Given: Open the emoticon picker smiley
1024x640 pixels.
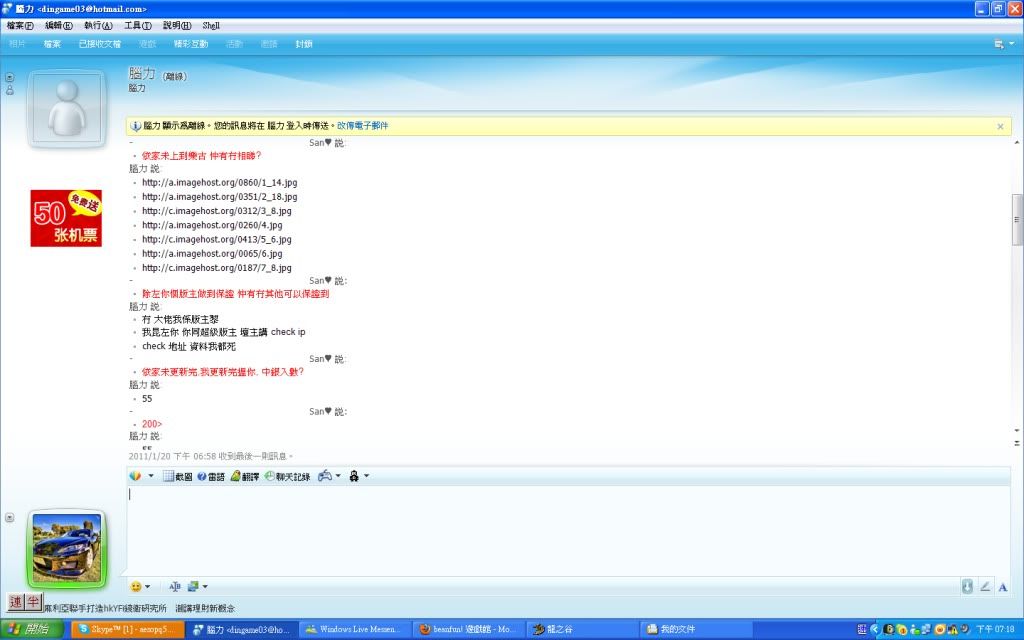Looking at the screenshot, I should (136, 586).
